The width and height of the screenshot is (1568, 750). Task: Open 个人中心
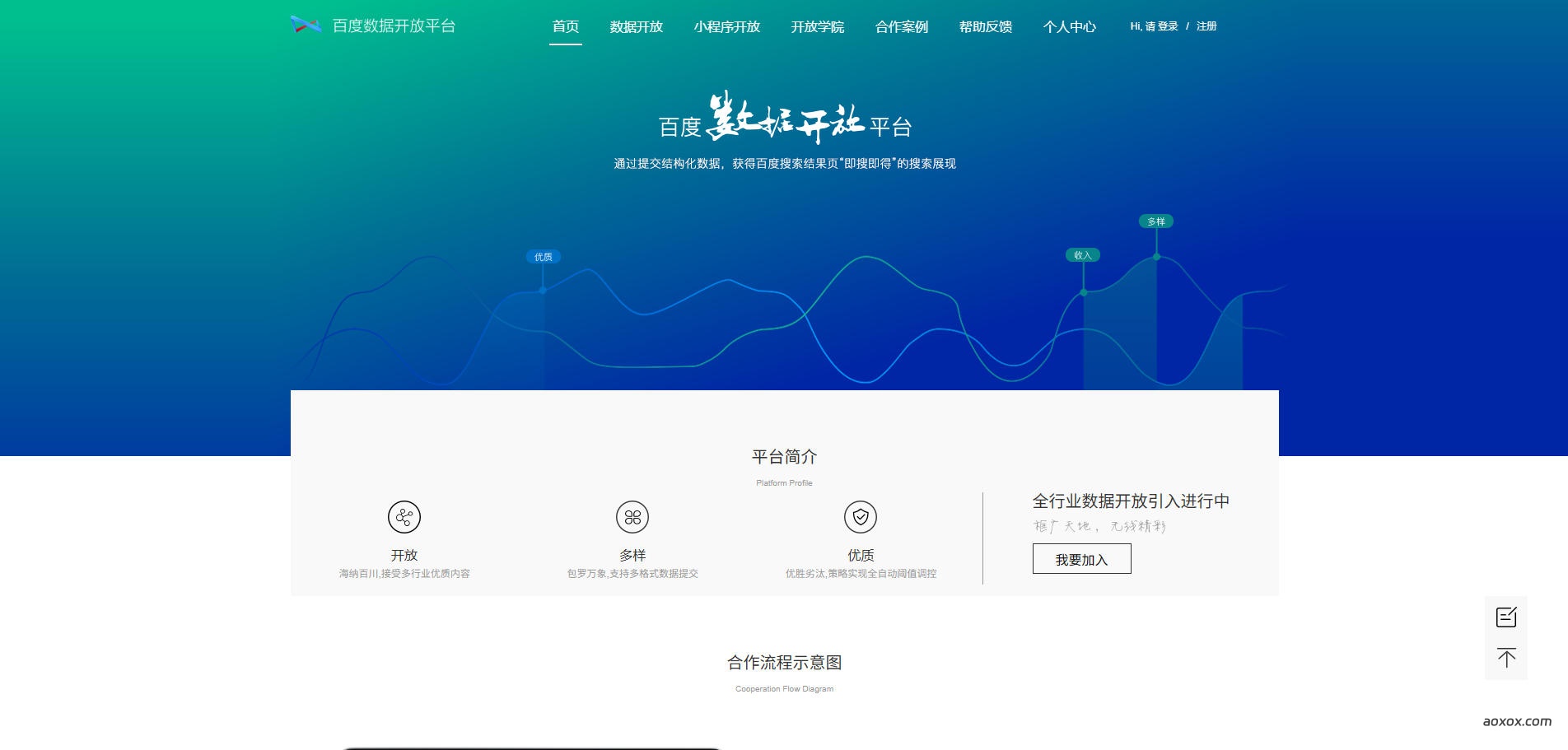(x=1070, y=26)
